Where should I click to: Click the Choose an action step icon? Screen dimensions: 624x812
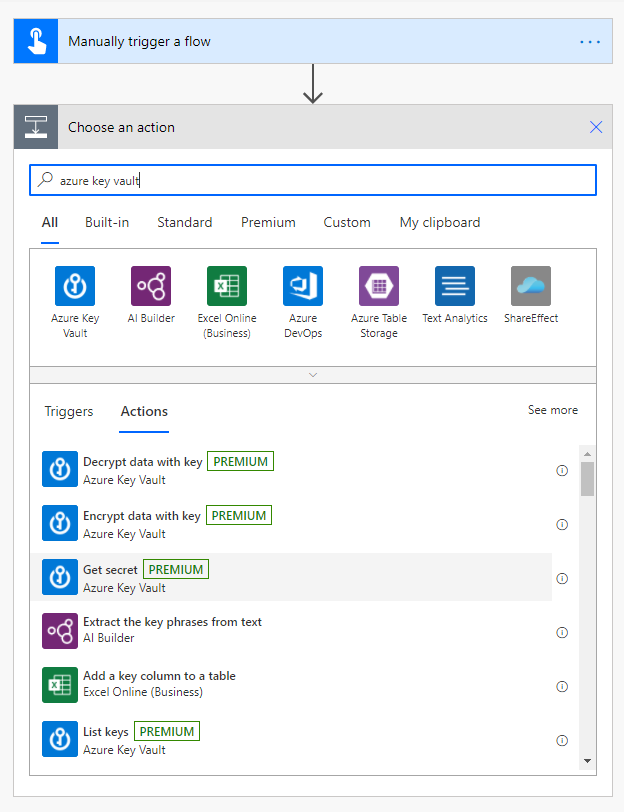point(36,127)
